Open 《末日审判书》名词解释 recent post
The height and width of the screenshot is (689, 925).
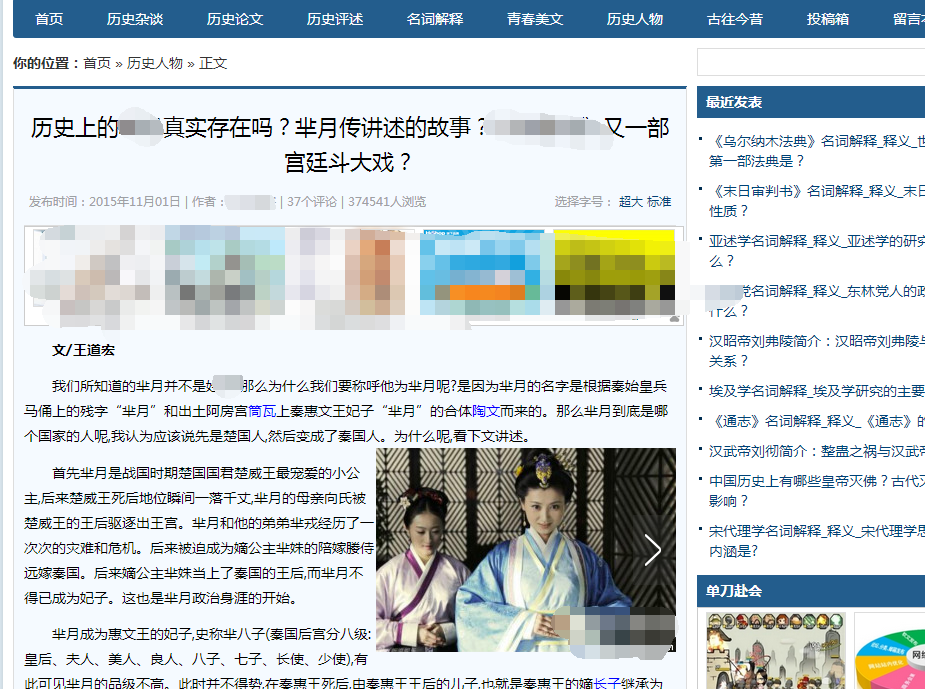816,201
